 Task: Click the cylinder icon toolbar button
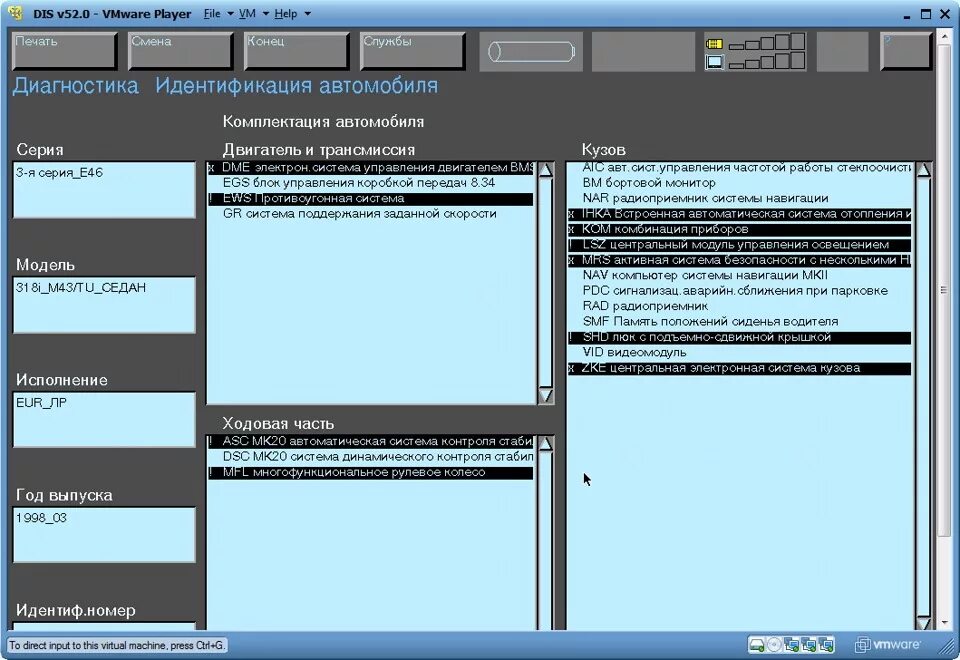(531, 51)
